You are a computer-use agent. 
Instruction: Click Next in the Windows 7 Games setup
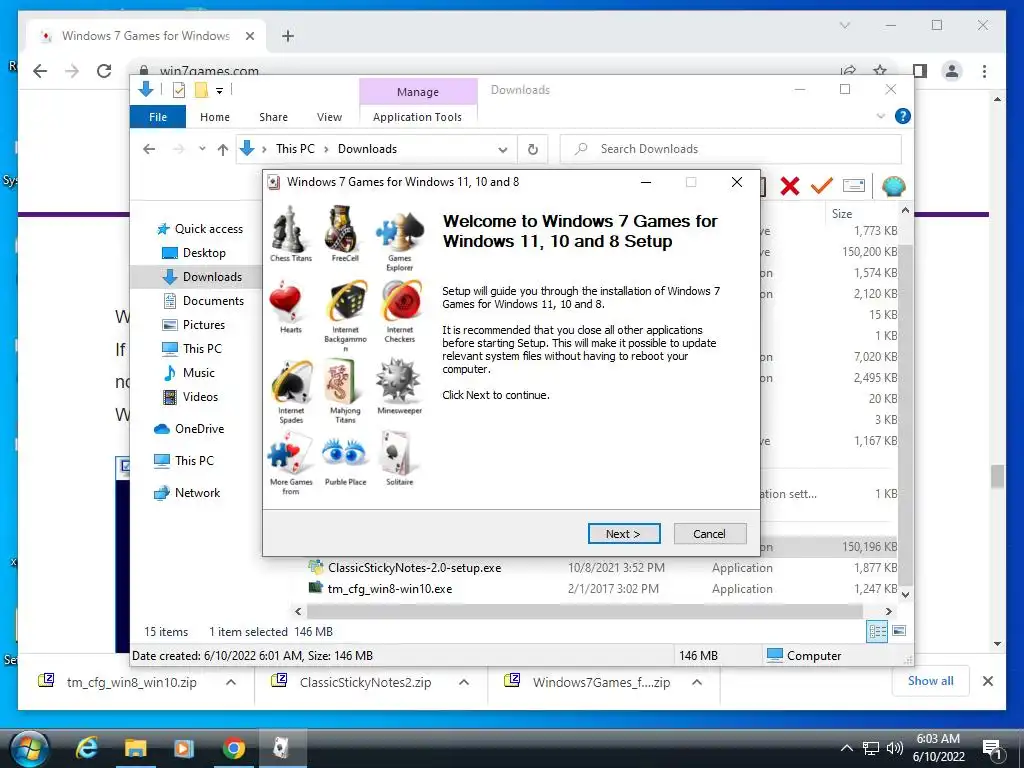[x=624, y=534]
